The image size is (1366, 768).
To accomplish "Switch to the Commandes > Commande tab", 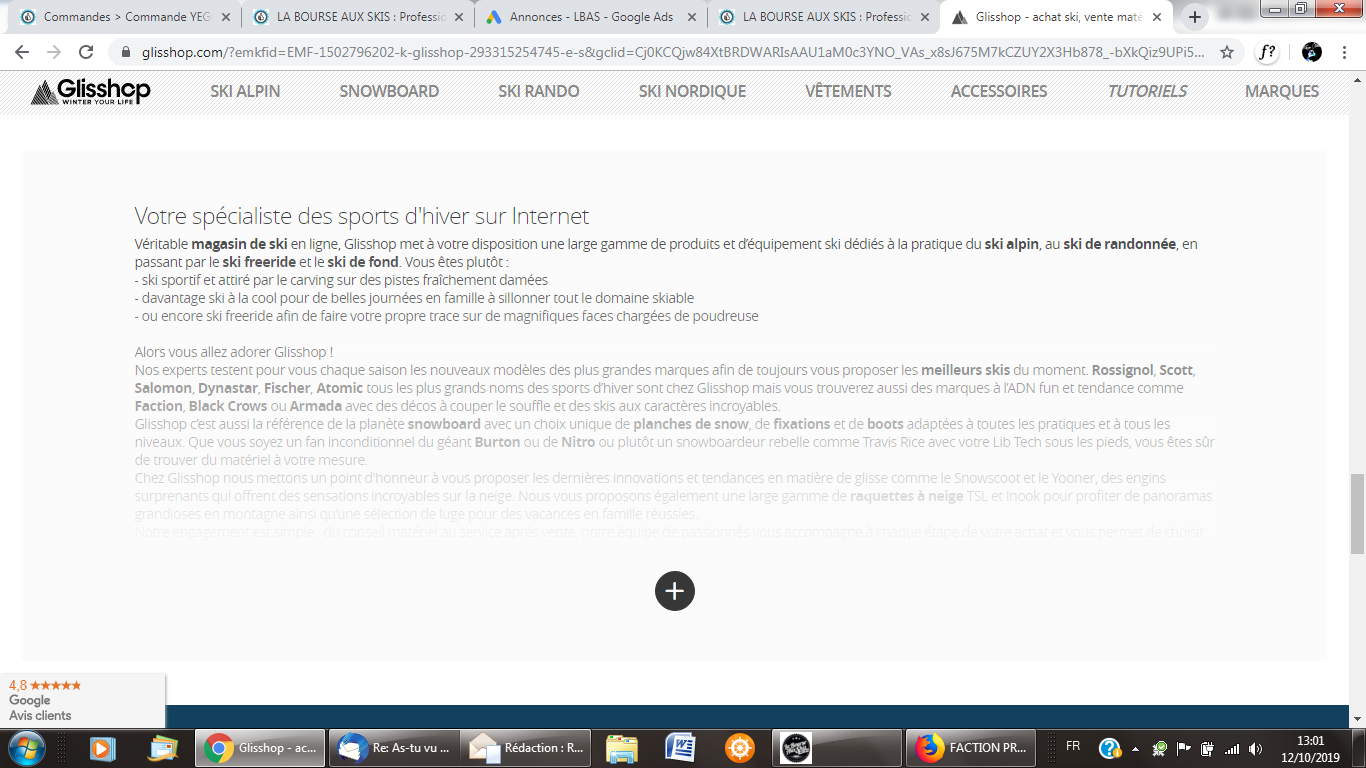I will [x=125, y=17].
